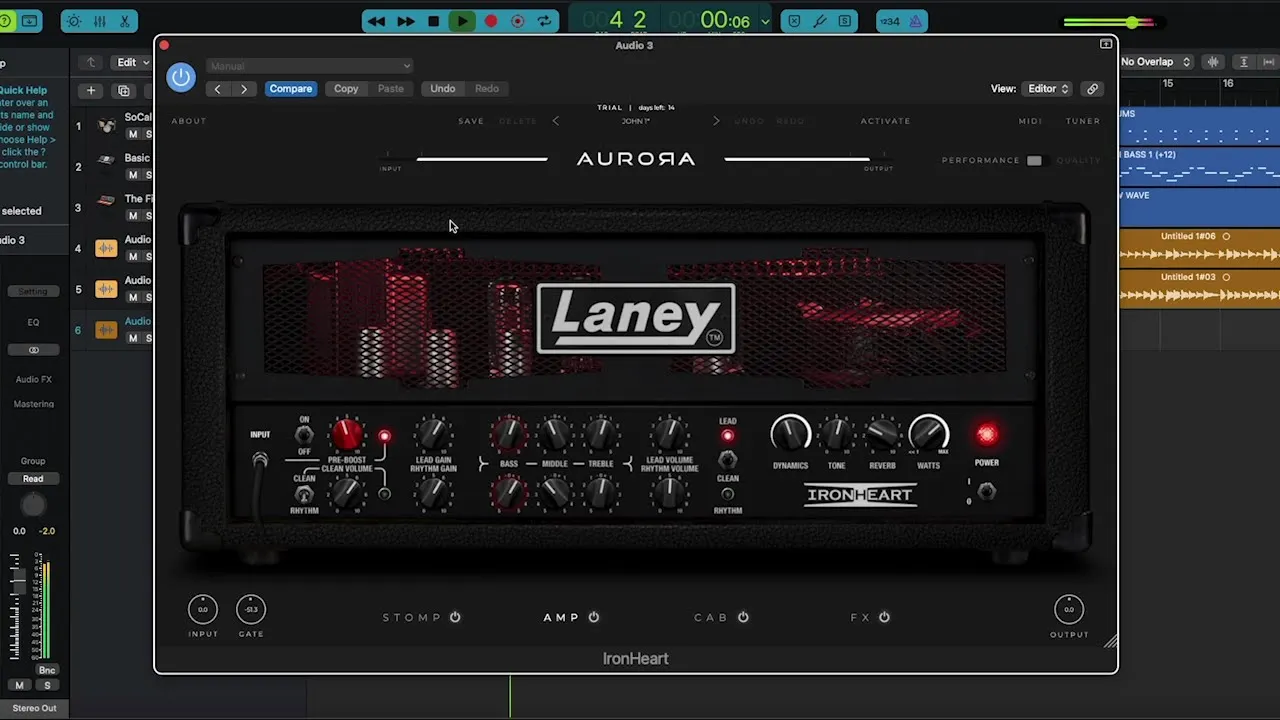Click the Tuner fork icon in control bar
Image resolution: width=1280 pixels, height=720 pixels.
coord(819,21)
